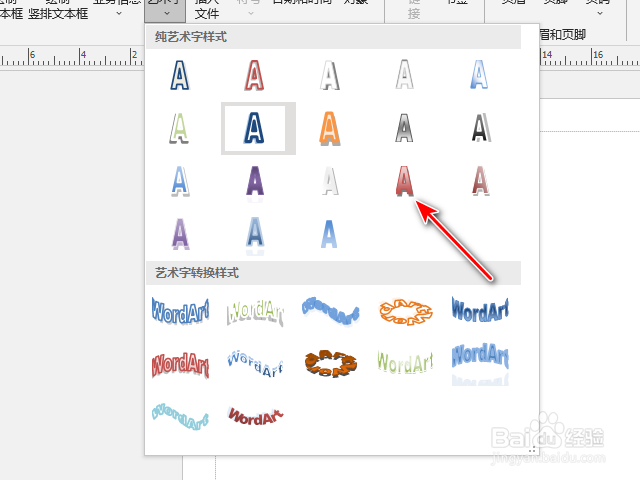The image size is (640, 480).
Task: Click the 插入文件 insert file button
Action: coord(207,10)
